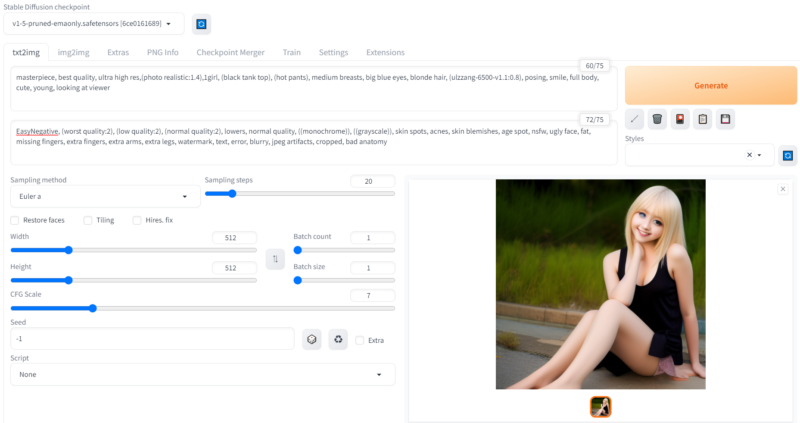This screenshot has height=423, width=800.
Task: Click into the negative prompt text box
Action: (x=314, y=142)
